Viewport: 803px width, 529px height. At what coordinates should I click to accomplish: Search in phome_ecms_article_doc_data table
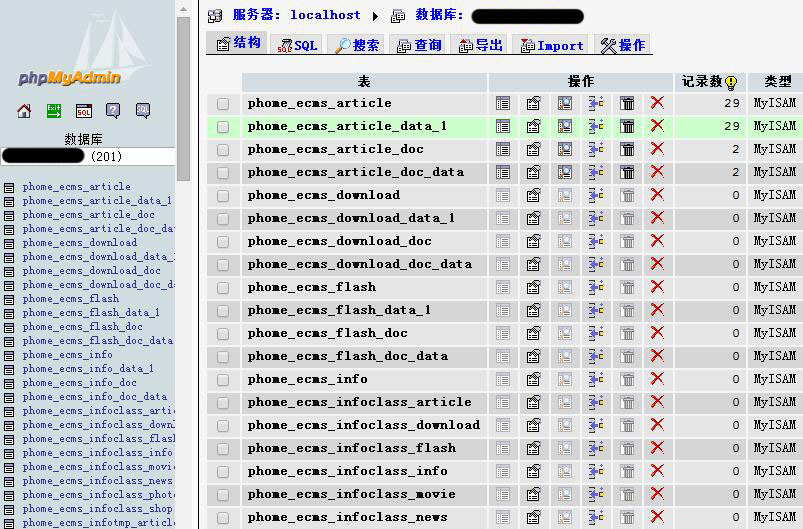click(565, 172)
